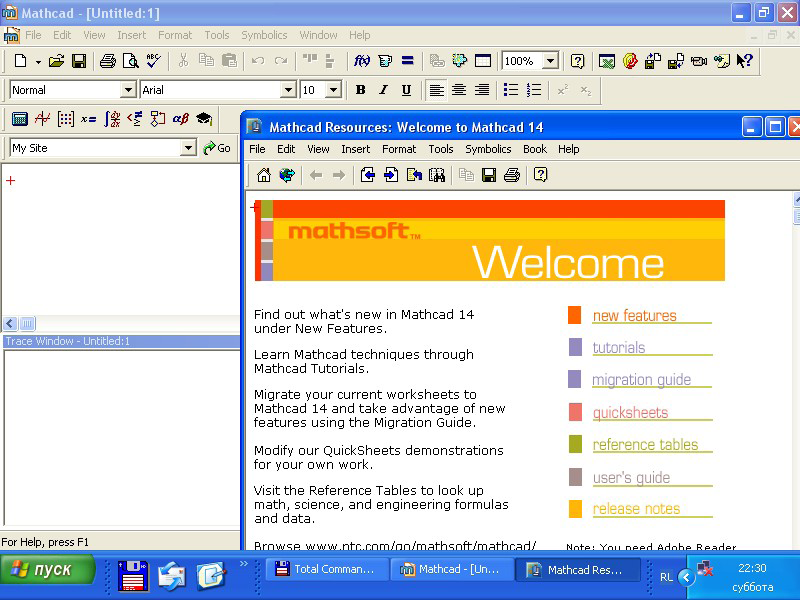800x600 pixels.
Task: Open Symbolics menu in Resources window
Action: (488, 149)
